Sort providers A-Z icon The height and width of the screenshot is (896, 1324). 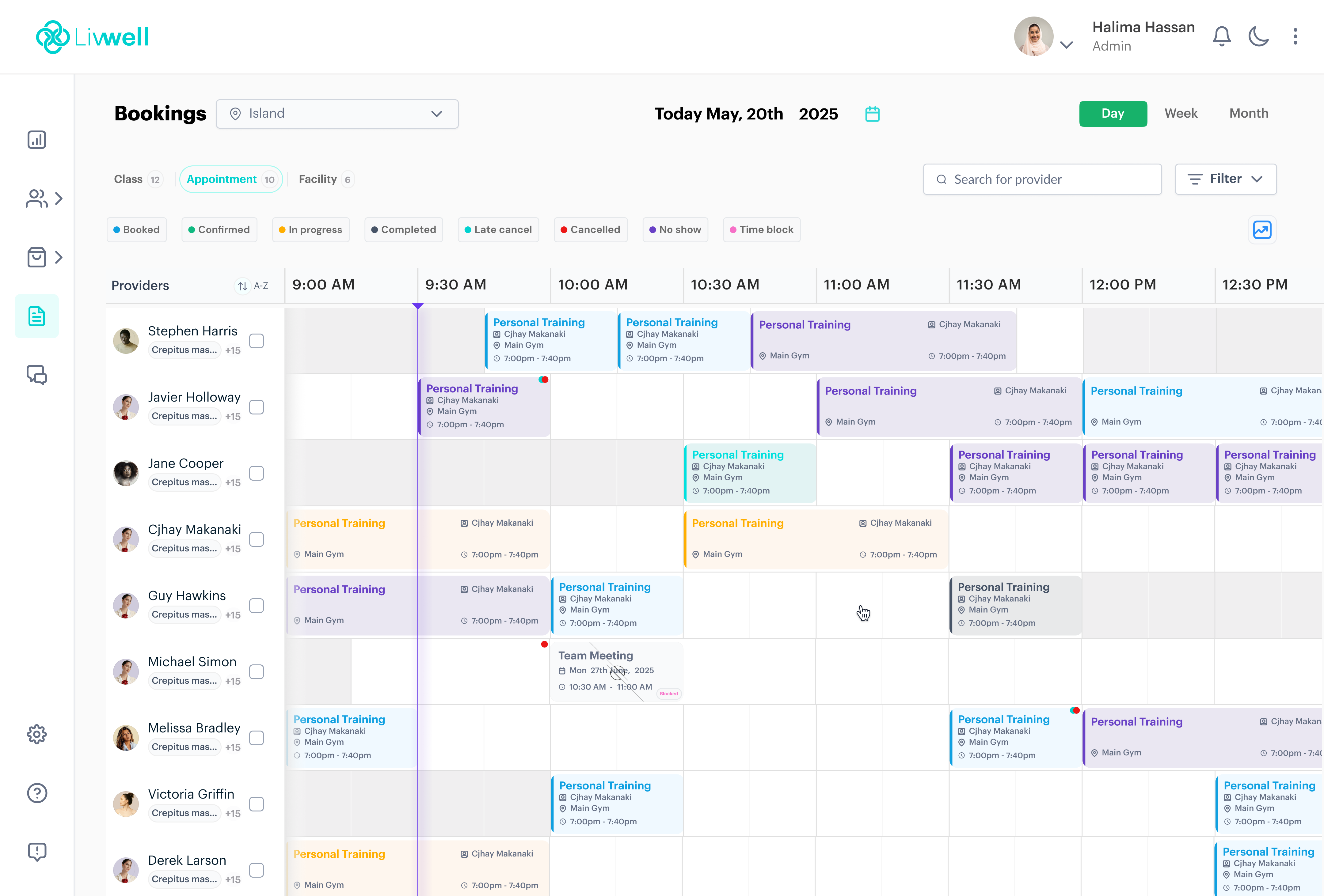243,286
